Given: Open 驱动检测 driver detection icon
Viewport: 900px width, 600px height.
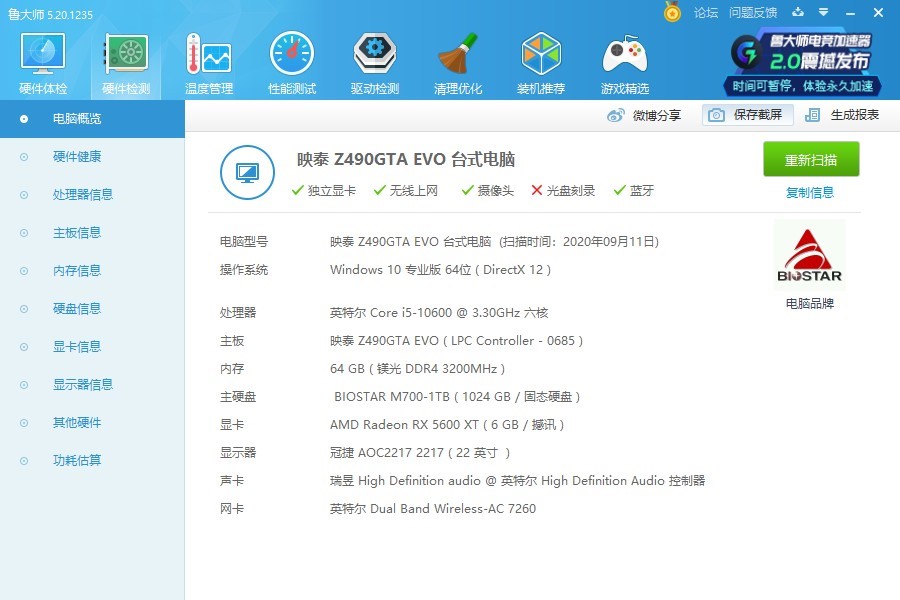Looking at the screenshot, I should 375,63.
